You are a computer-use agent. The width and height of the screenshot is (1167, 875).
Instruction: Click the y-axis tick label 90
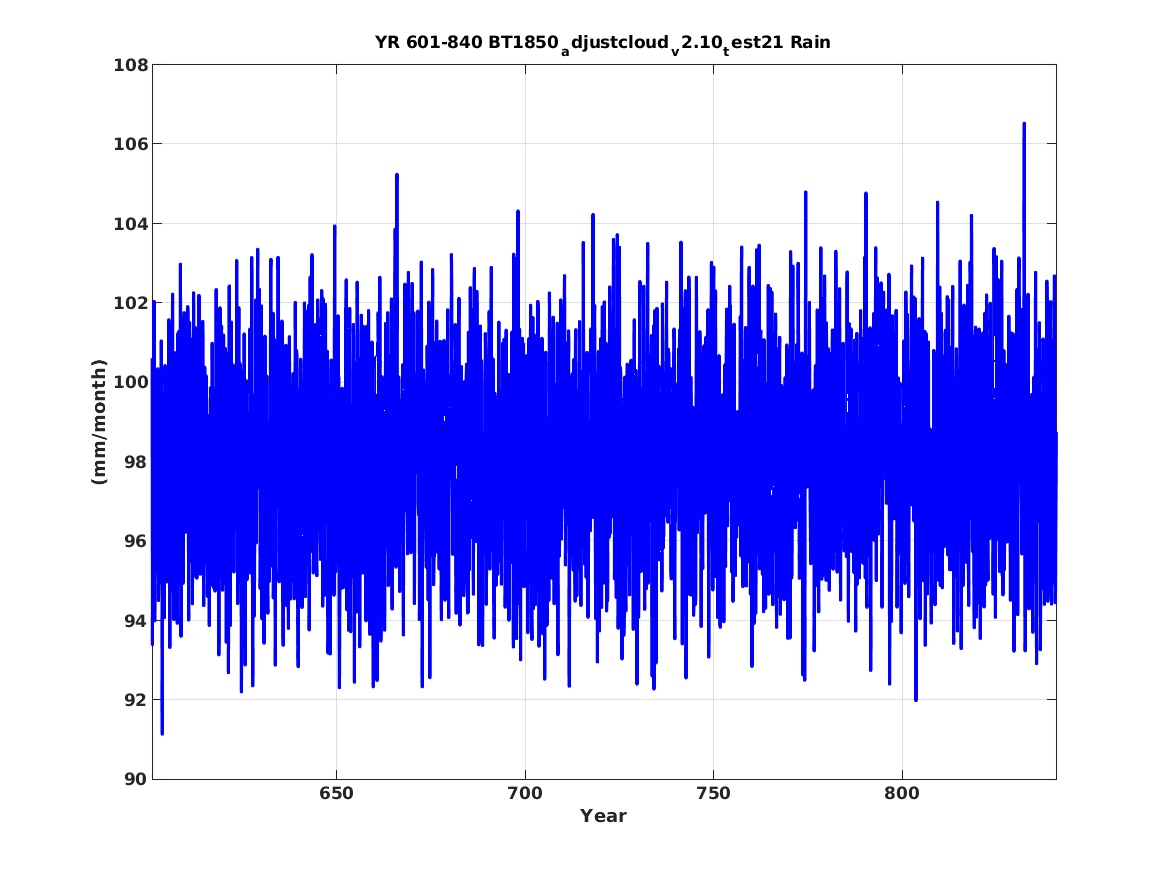[x=135, y=779]
